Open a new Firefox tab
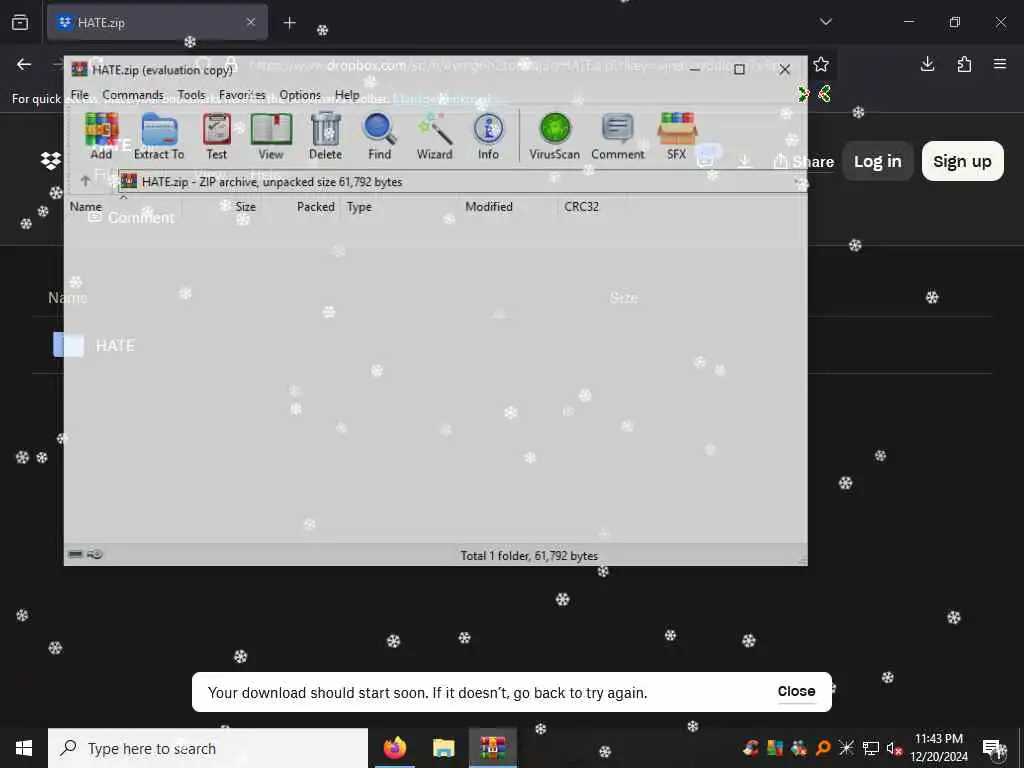The image size is (1024, 768). (x=289, y=23)
